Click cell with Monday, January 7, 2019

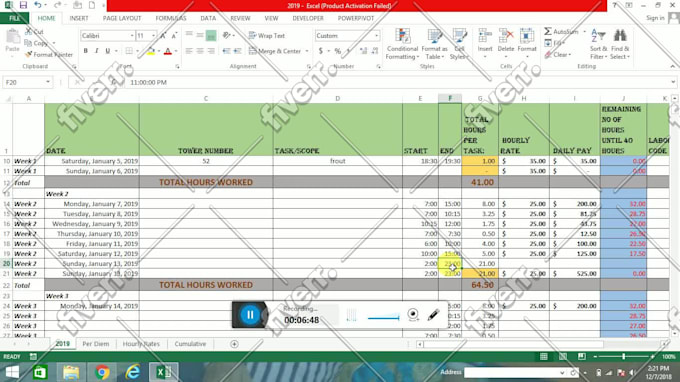click(92, 204)
